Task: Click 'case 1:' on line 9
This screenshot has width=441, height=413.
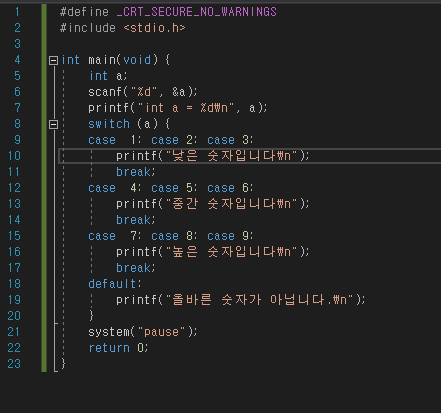Action: click(x=115, y=140)
